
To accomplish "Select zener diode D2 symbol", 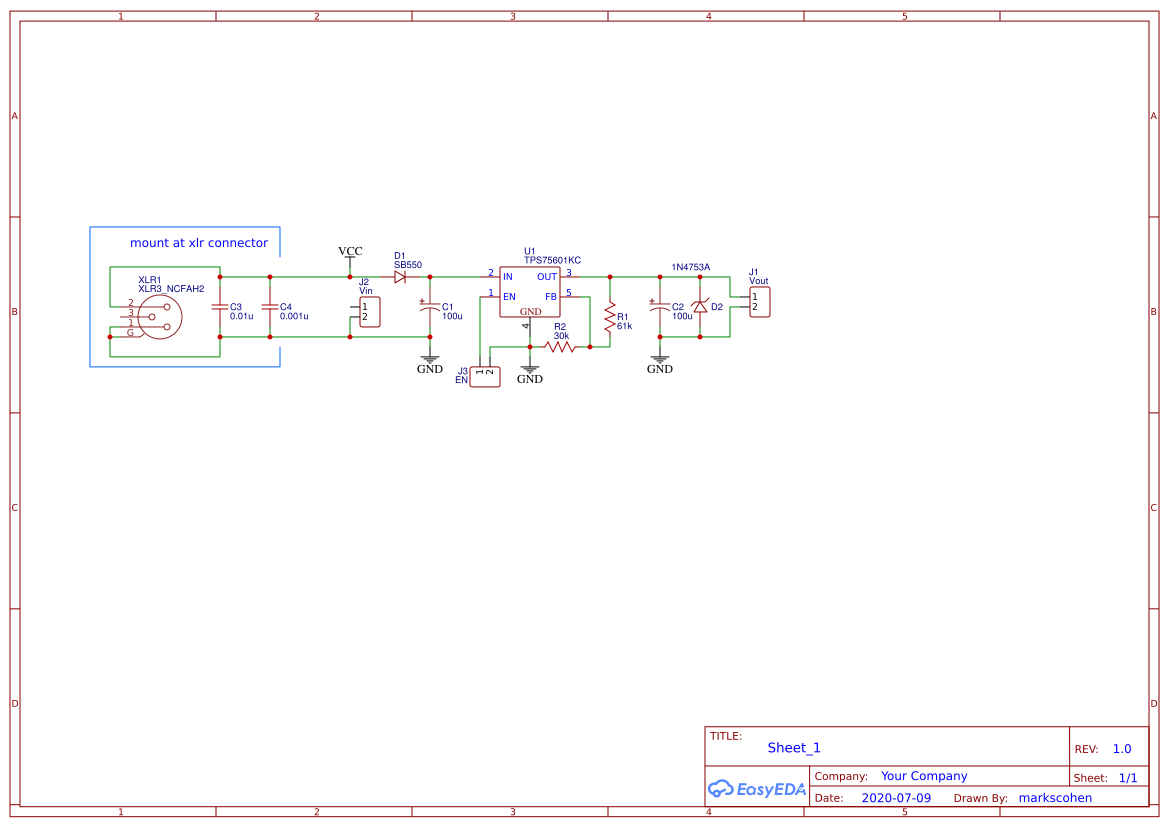I will (699, 306).
